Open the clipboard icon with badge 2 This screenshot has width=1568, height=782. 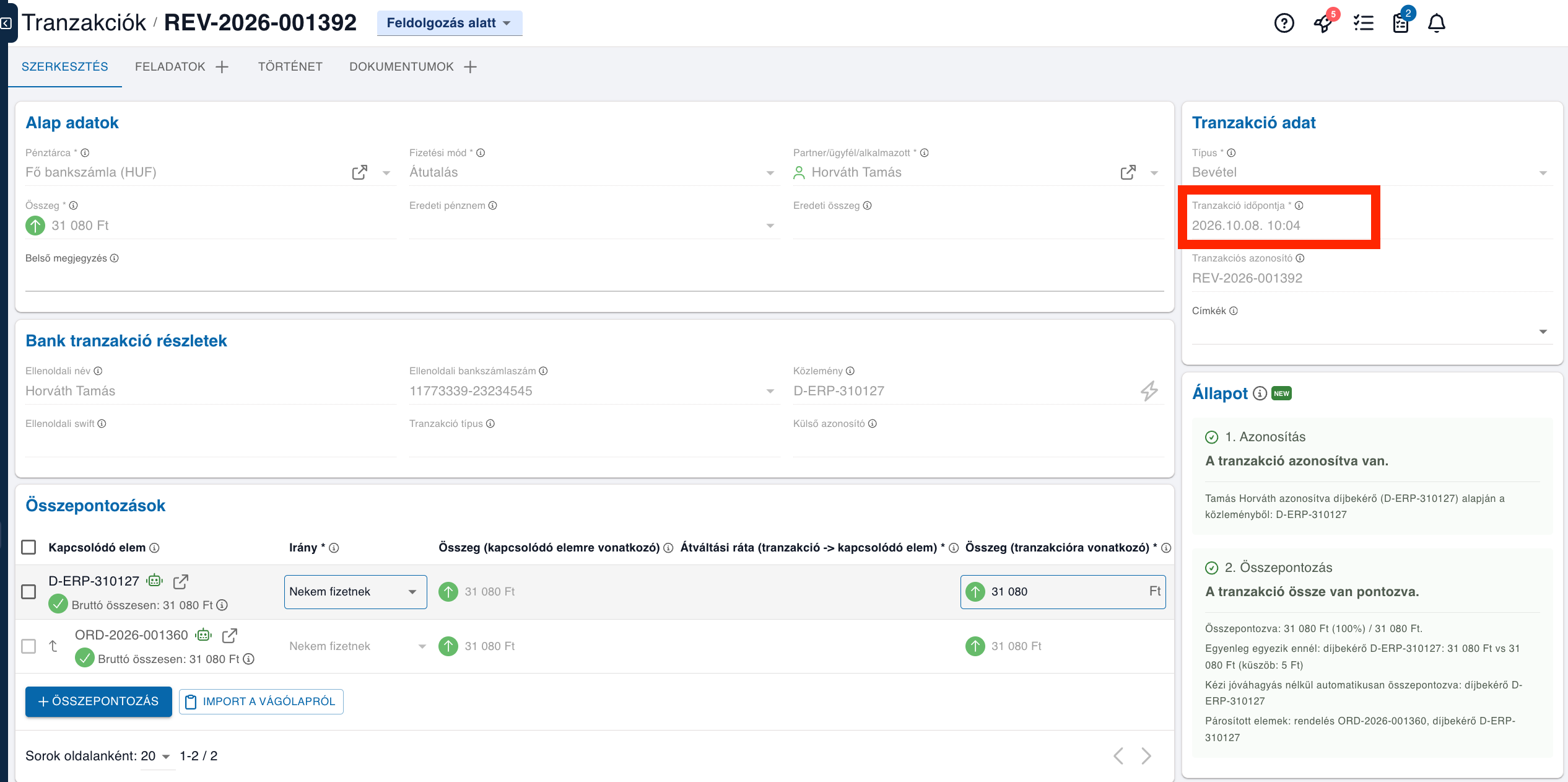click(x=1401, y=23)
